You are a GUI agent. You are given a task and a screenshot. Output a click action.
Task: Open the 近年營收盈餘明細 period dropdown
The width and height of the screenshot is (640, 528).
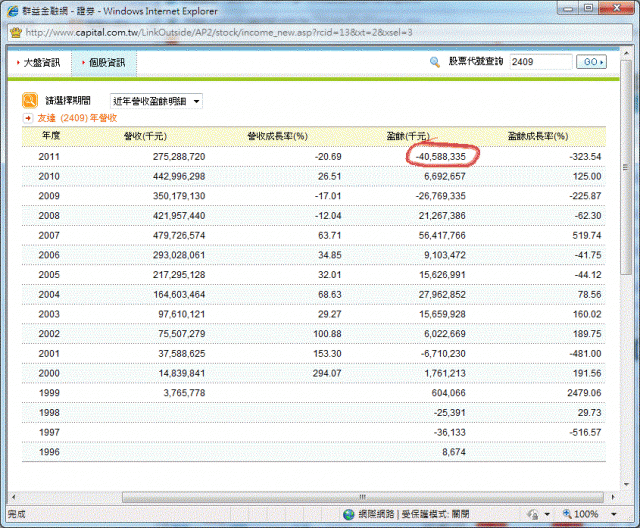click(156, 101)
